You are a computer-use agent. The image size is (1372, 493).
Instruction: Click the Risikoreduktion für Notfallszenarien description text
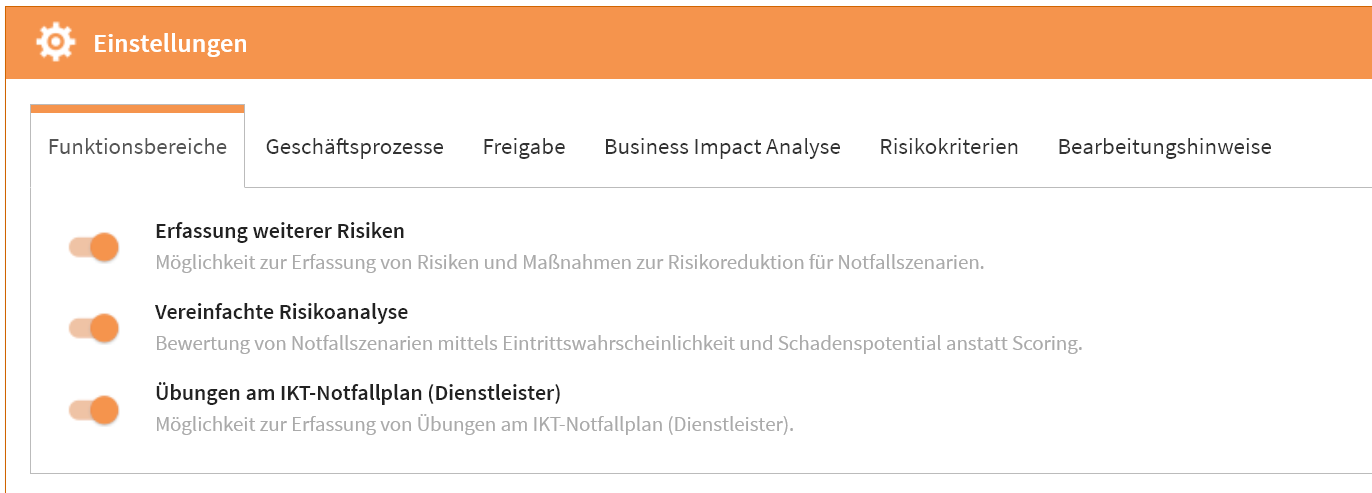click(x=570, y=263)
